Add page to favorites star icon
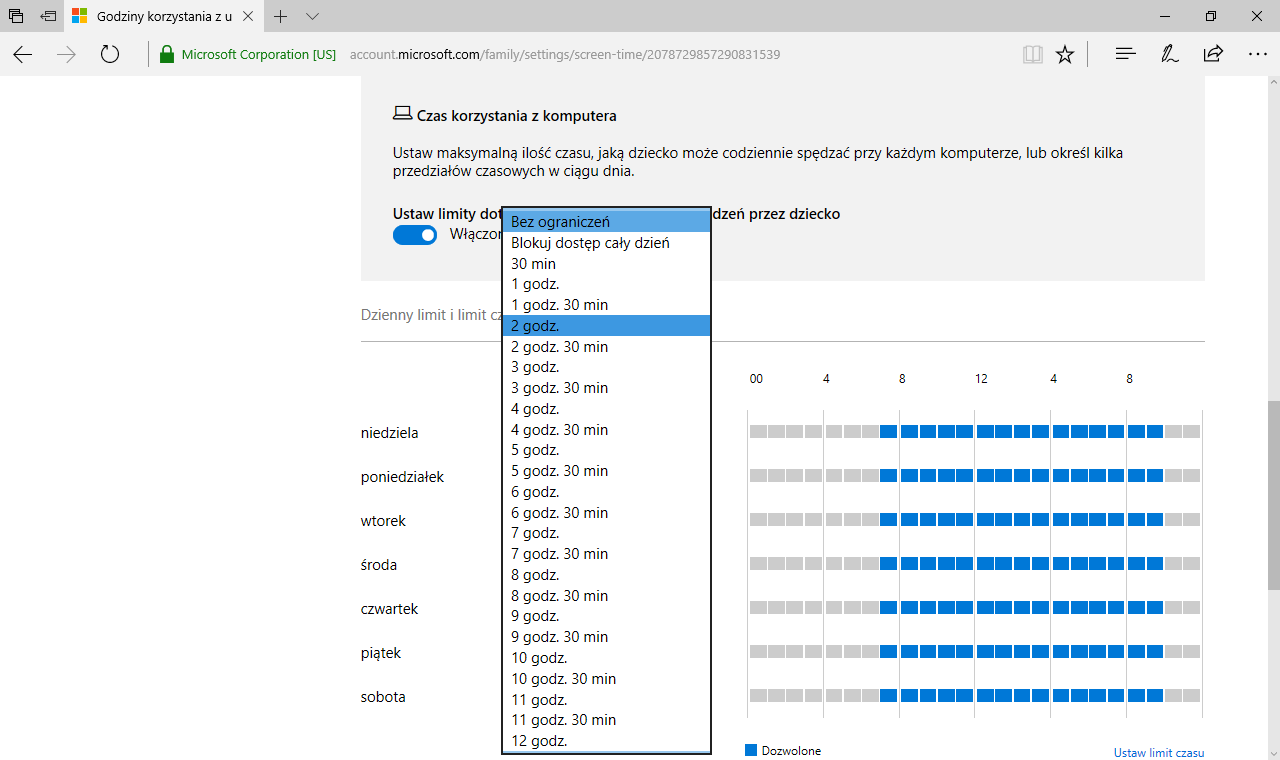 click(1065, 55)
